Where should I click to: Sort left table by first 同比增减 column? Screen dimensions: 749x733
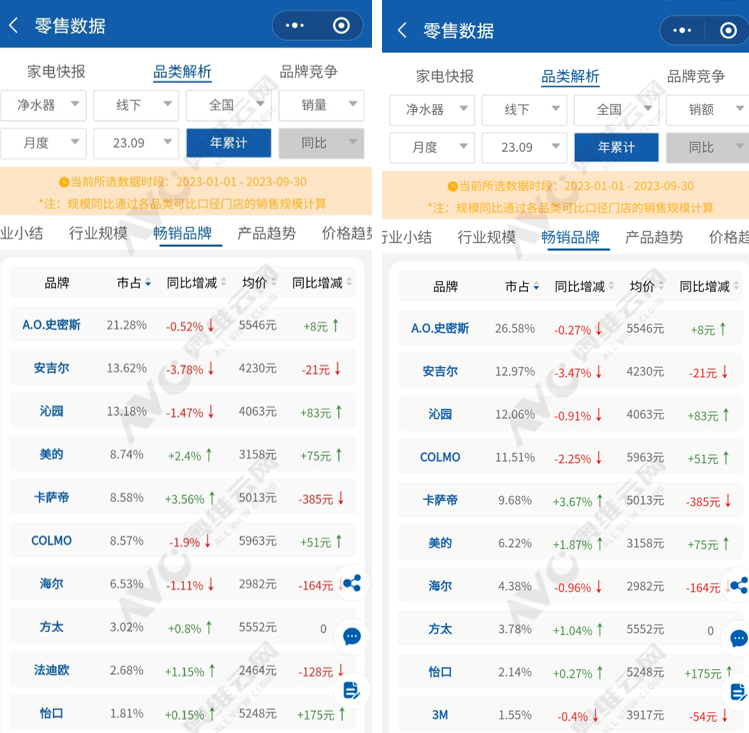(x=196, y=283)
